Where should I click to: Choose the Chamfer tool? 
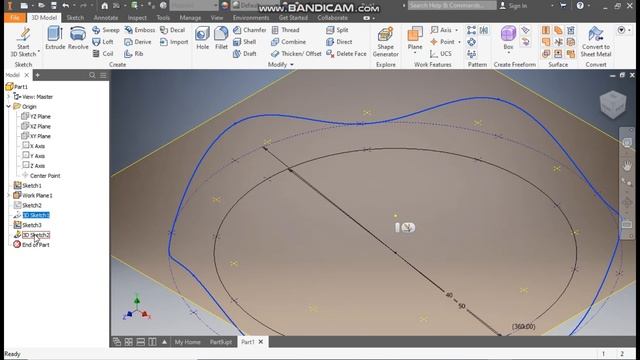(x=250, y=30)
